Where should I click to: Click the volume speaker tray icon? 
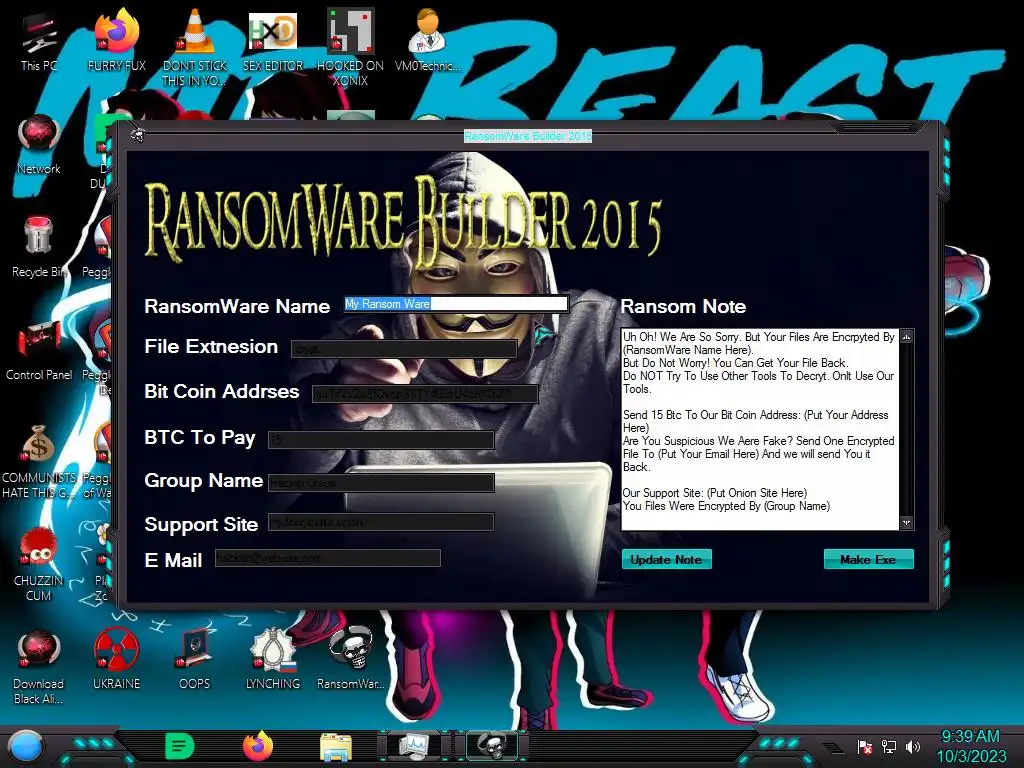pyautogui.click(x=912, y=746)
